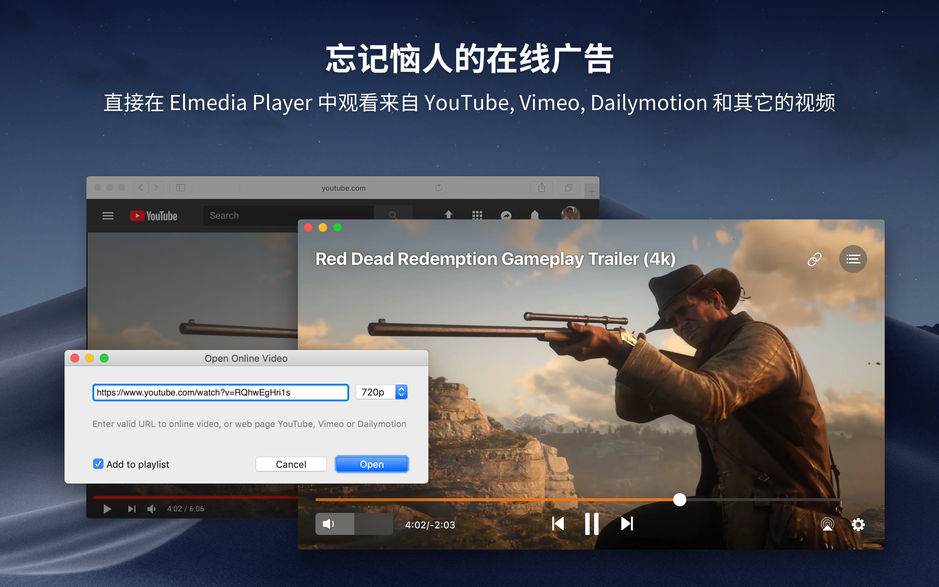
Task: Click Open to load the online video
Action: click(x=371, y=464)
